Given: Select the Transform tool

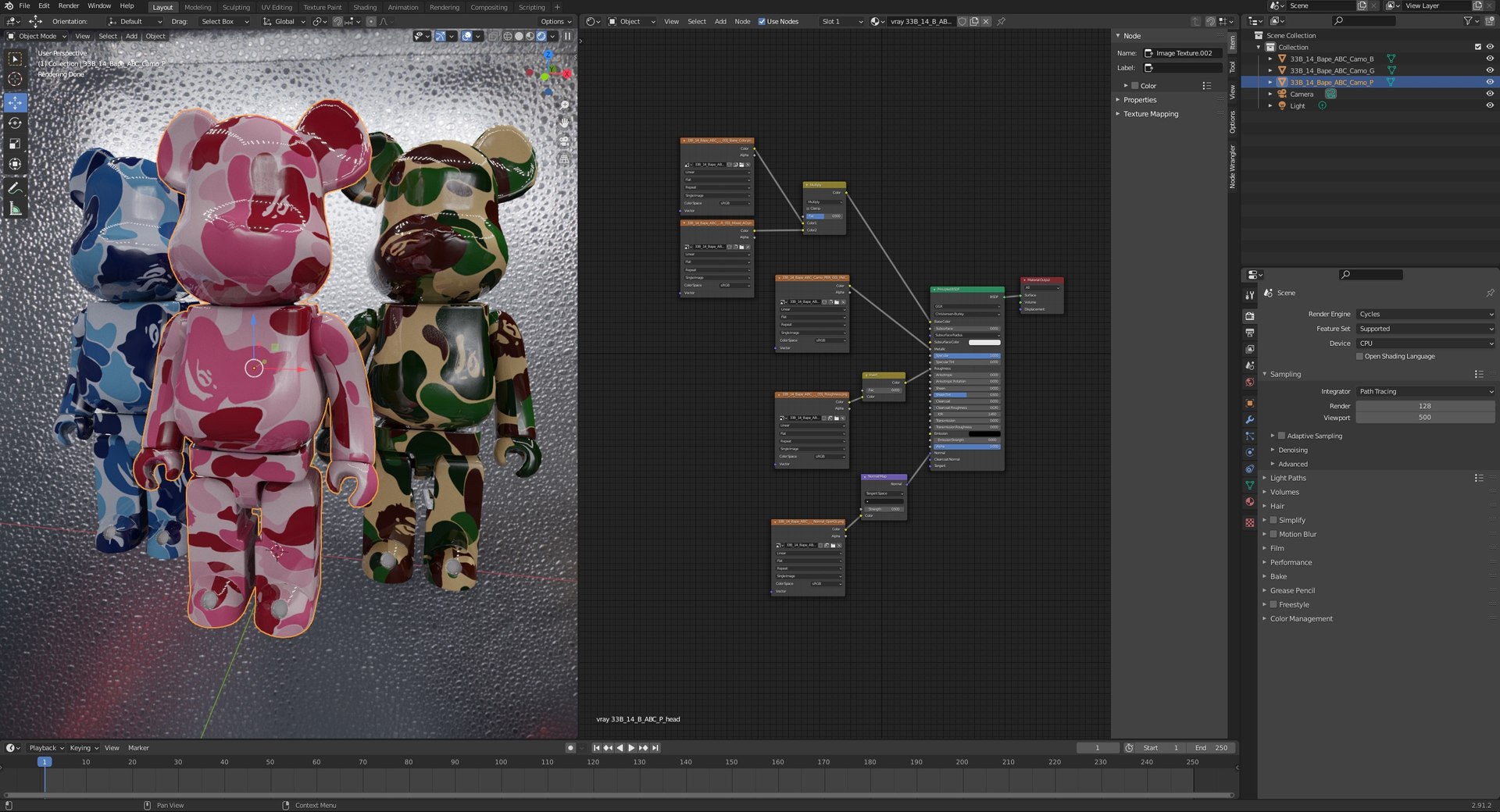Looking at the screenshot, I should click(x=15, y=163).
